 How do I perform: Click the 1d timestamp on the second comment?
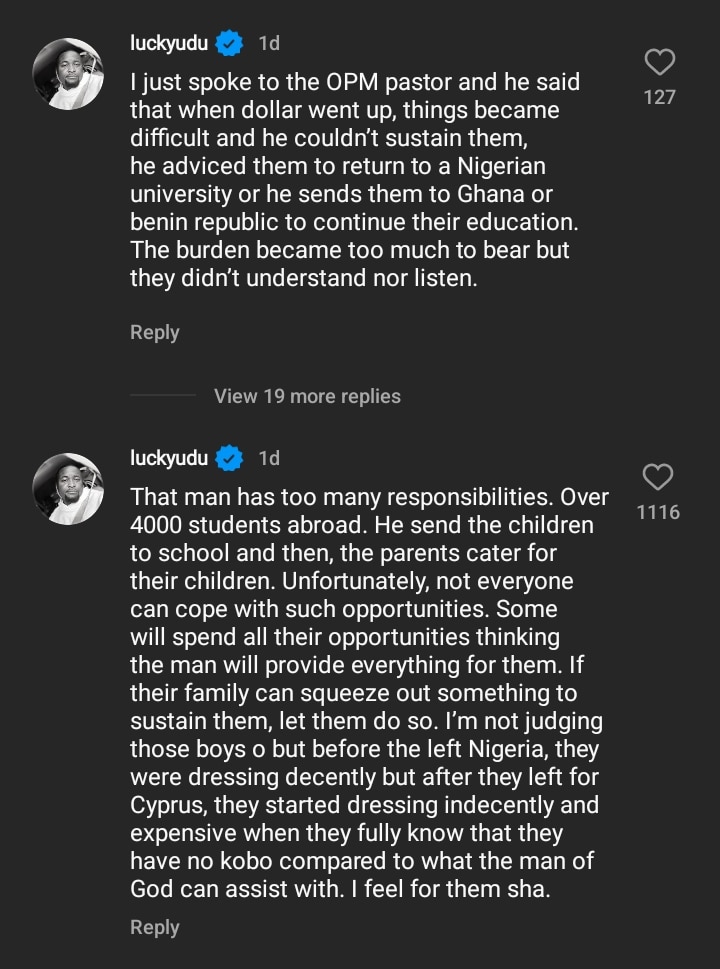269,458
